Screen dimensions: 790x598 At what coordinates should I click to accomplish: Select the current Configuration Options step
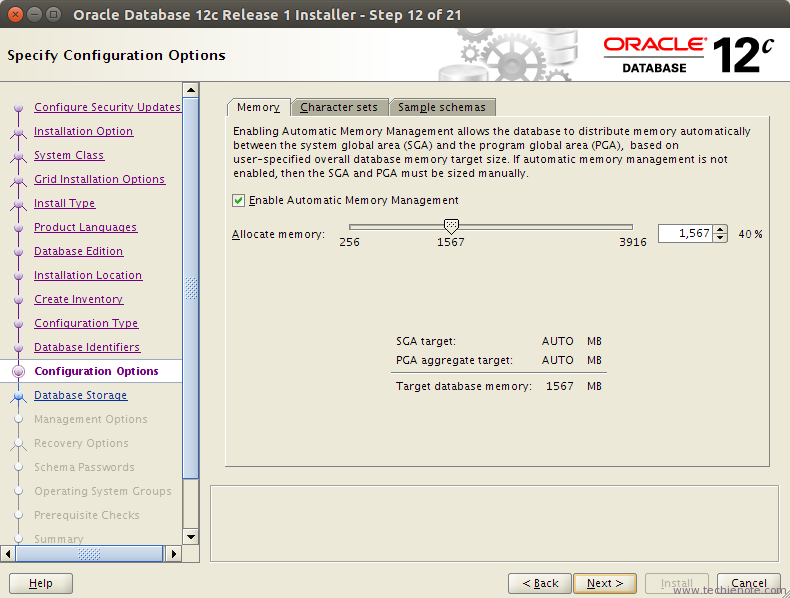pyautogui.click(x=96, y=371)
